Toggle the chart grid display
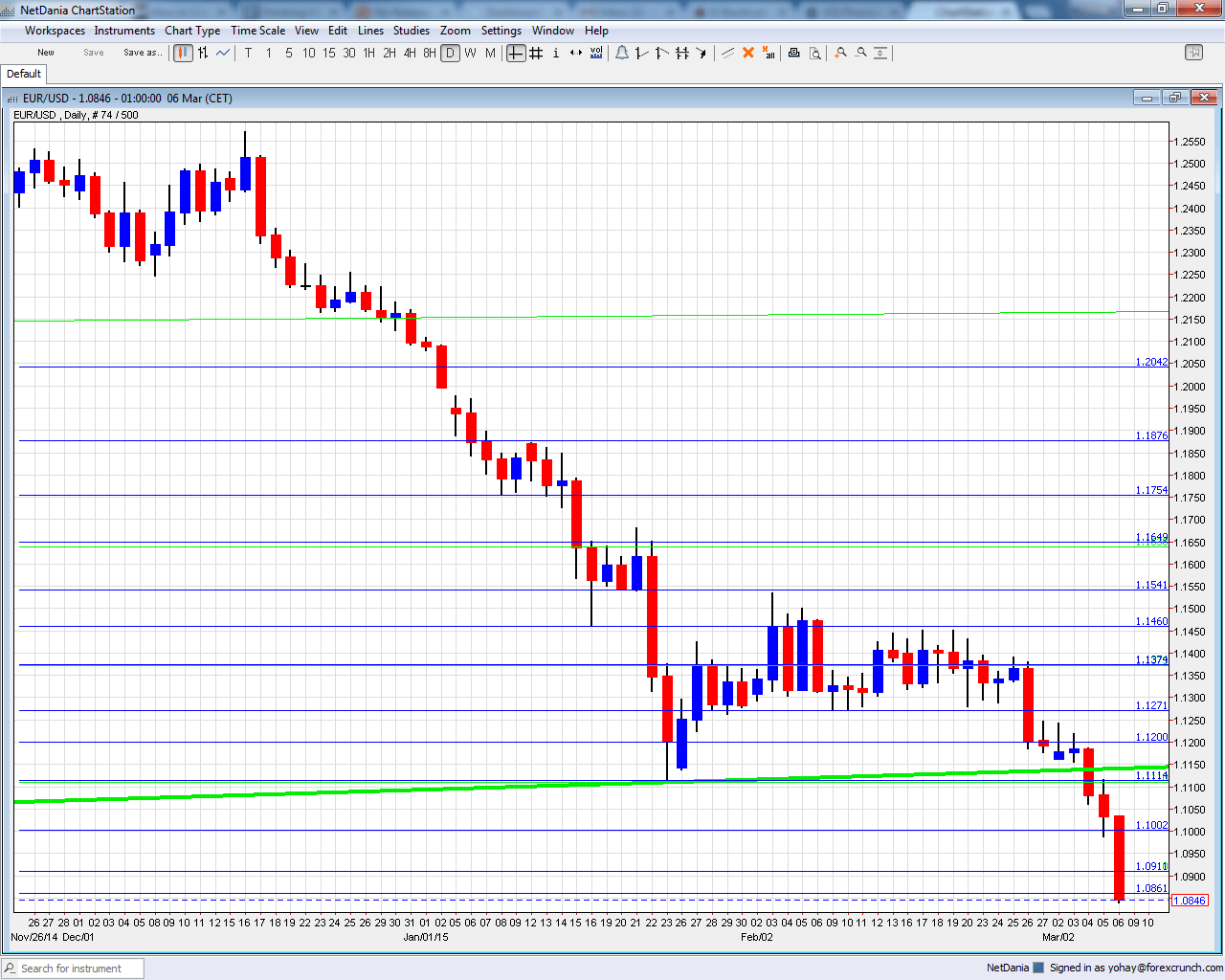The width and height of the screenshot is (1225, 980). click(536, 53)
